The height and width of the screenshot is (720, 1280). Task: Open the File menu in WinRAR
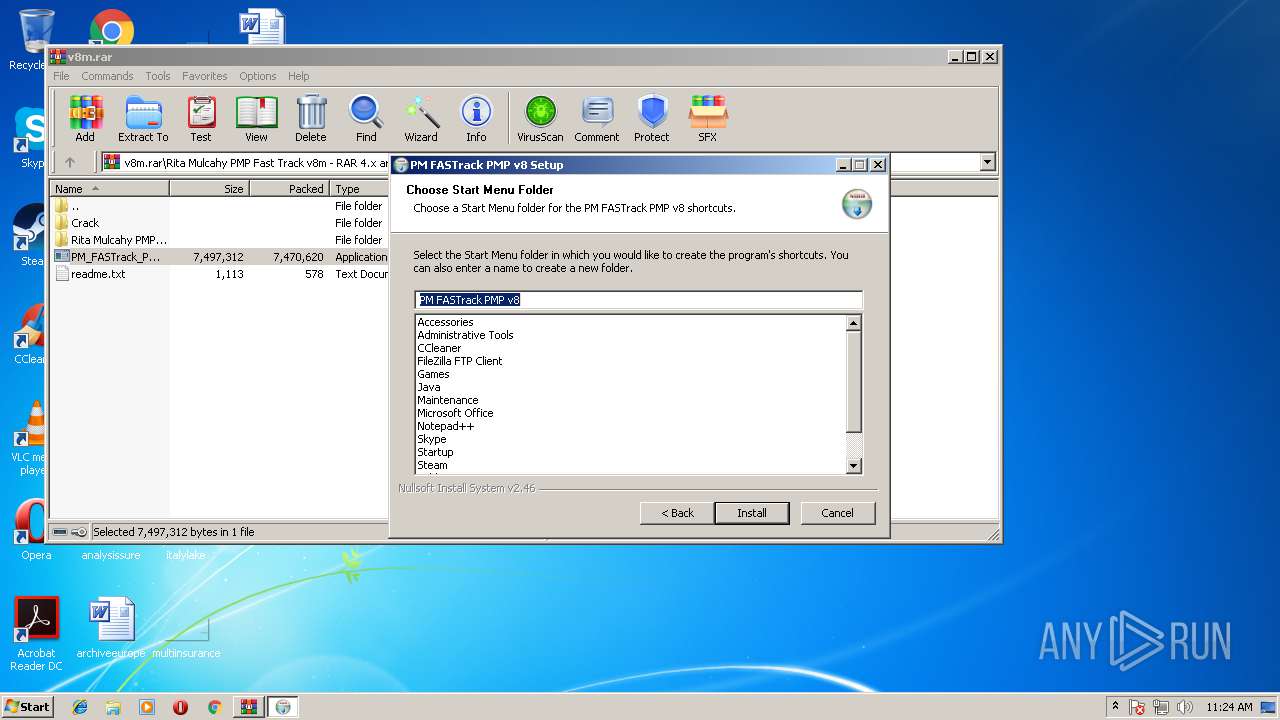pyautogui.click(x=61, y=76)
